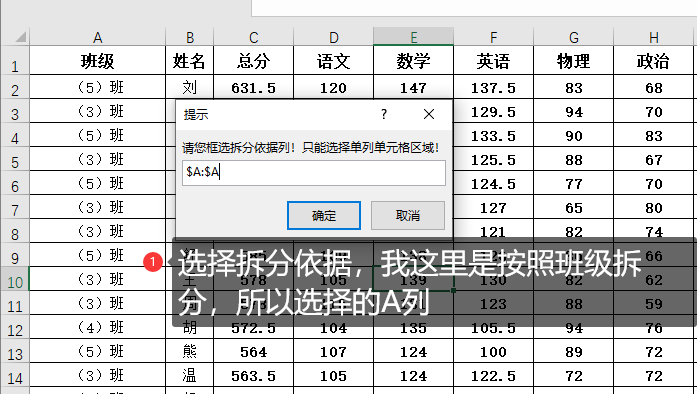This screenshot has height=394, width=697.
Task: Close the 提示 dialog with X
Action: [x=429, y=115]
